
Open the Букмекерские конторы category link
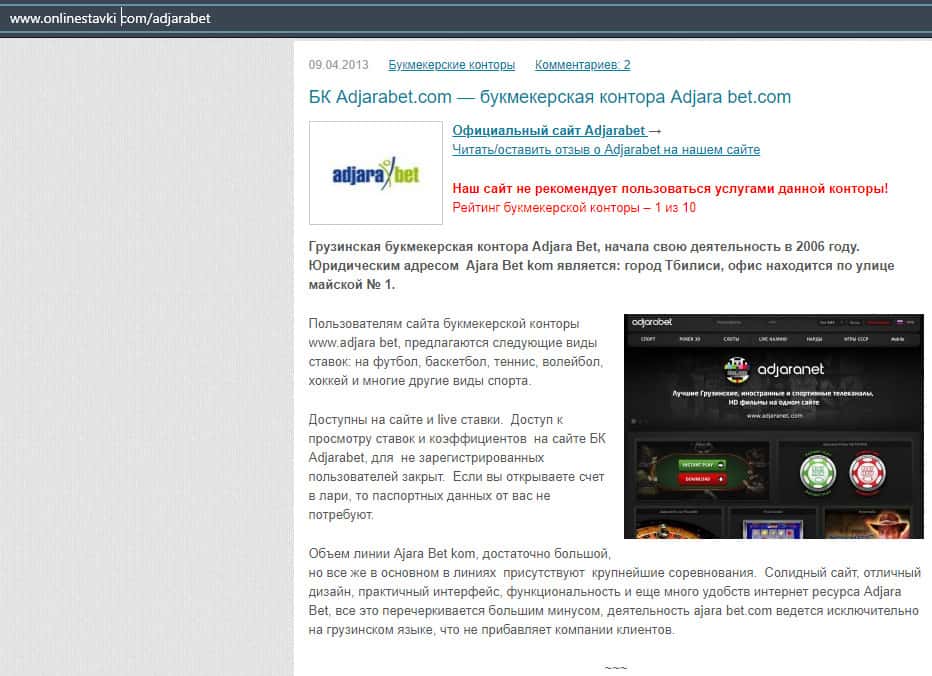coord(451,65)
